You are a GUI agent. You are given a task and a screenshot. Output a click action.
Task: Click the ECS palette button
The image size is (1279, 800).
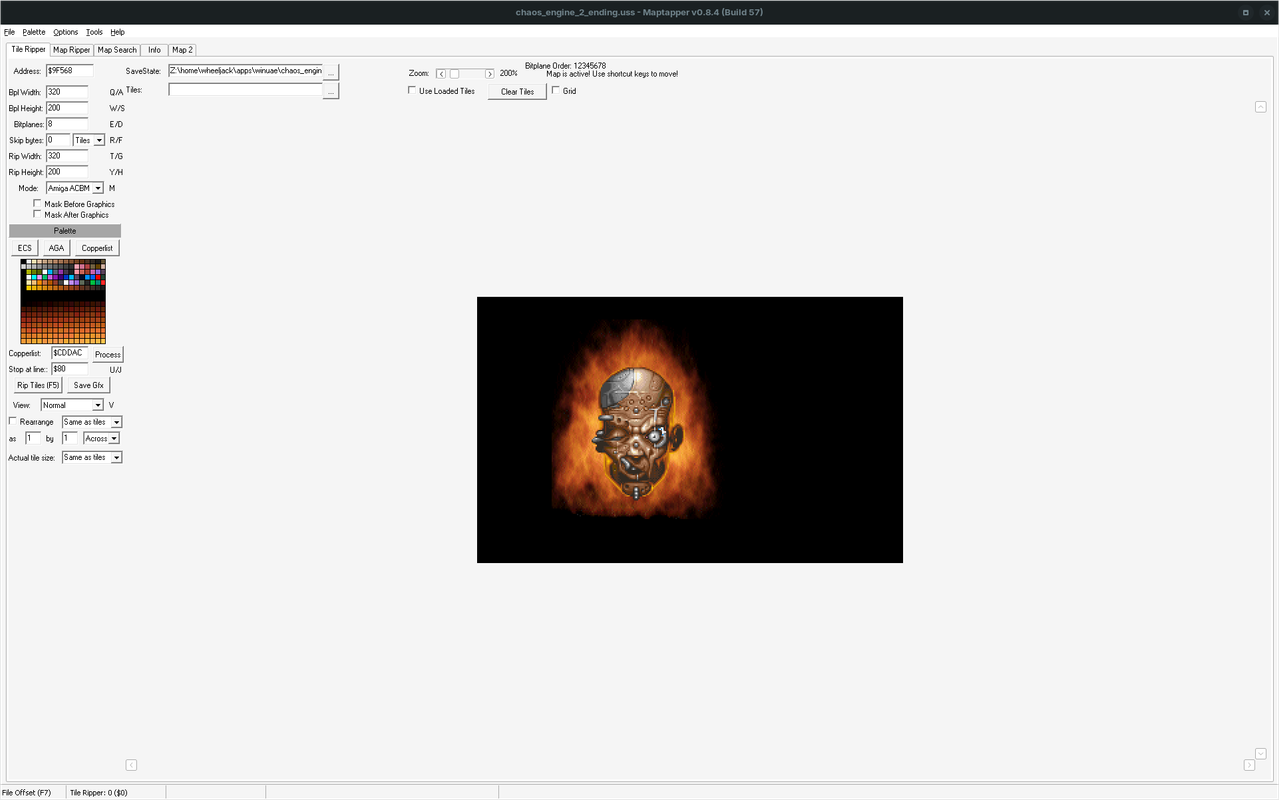click(25, 248)
